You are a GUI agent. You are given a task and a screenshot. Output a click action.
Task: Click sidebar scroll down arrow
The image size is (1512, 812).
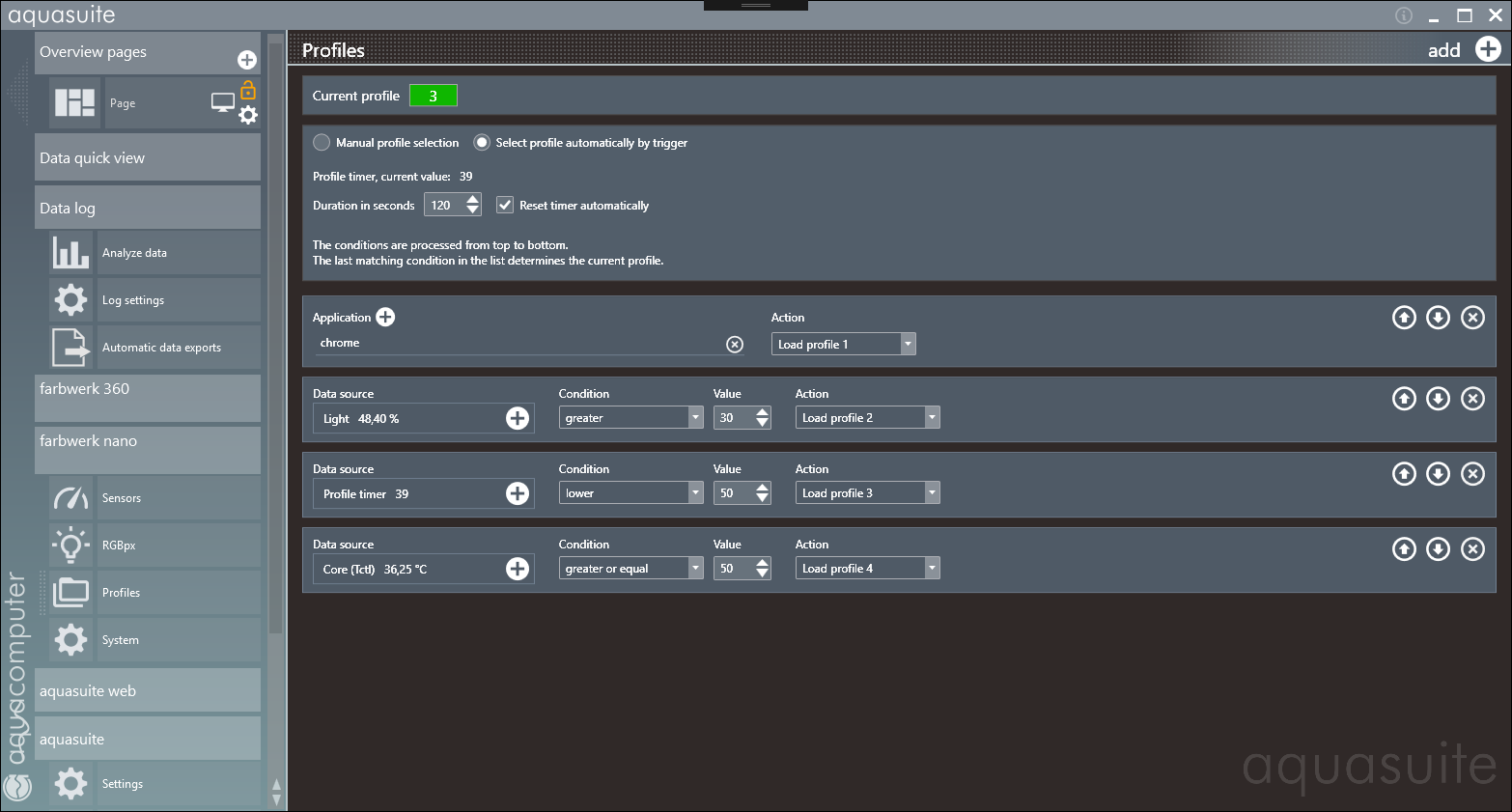276,799
